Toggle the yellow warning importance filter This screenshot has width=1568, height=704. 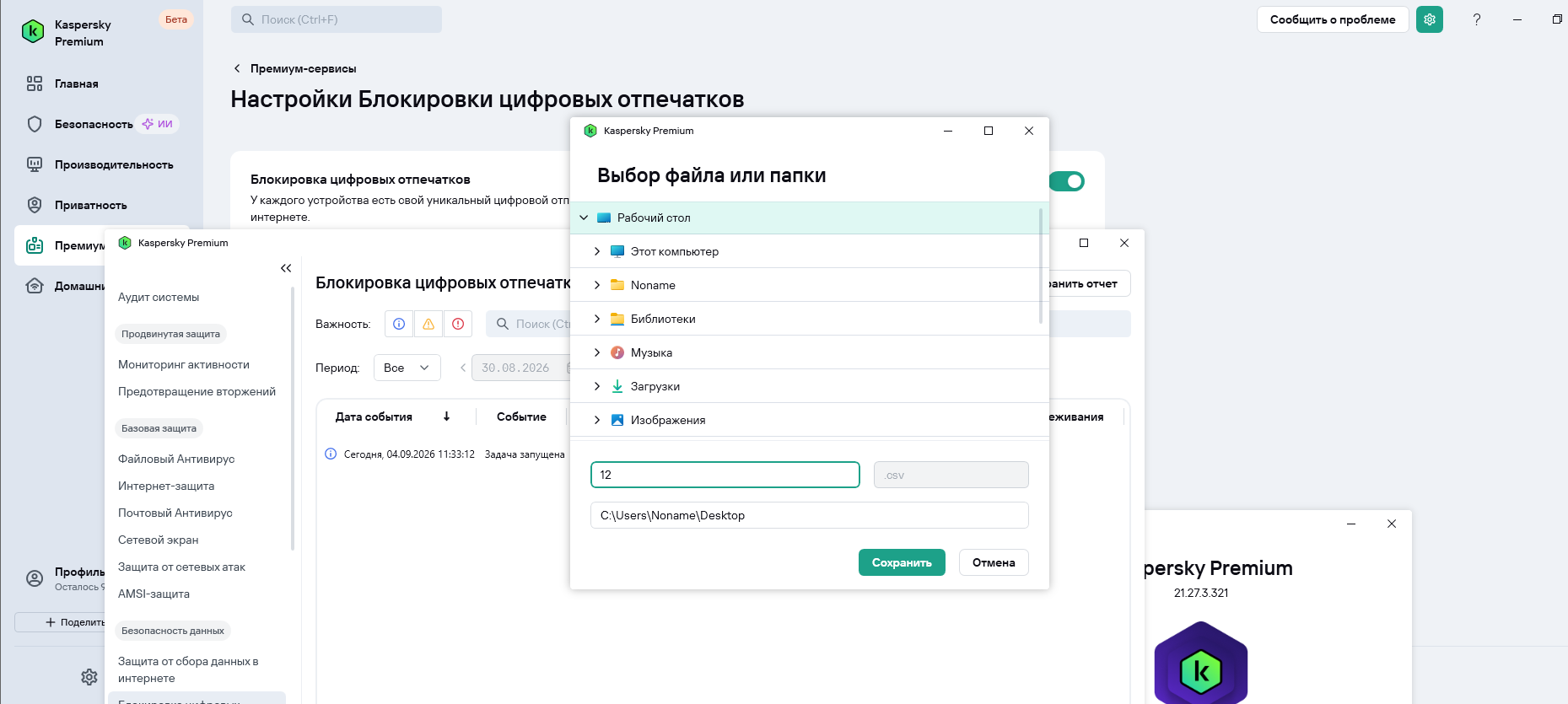point(428,324)
